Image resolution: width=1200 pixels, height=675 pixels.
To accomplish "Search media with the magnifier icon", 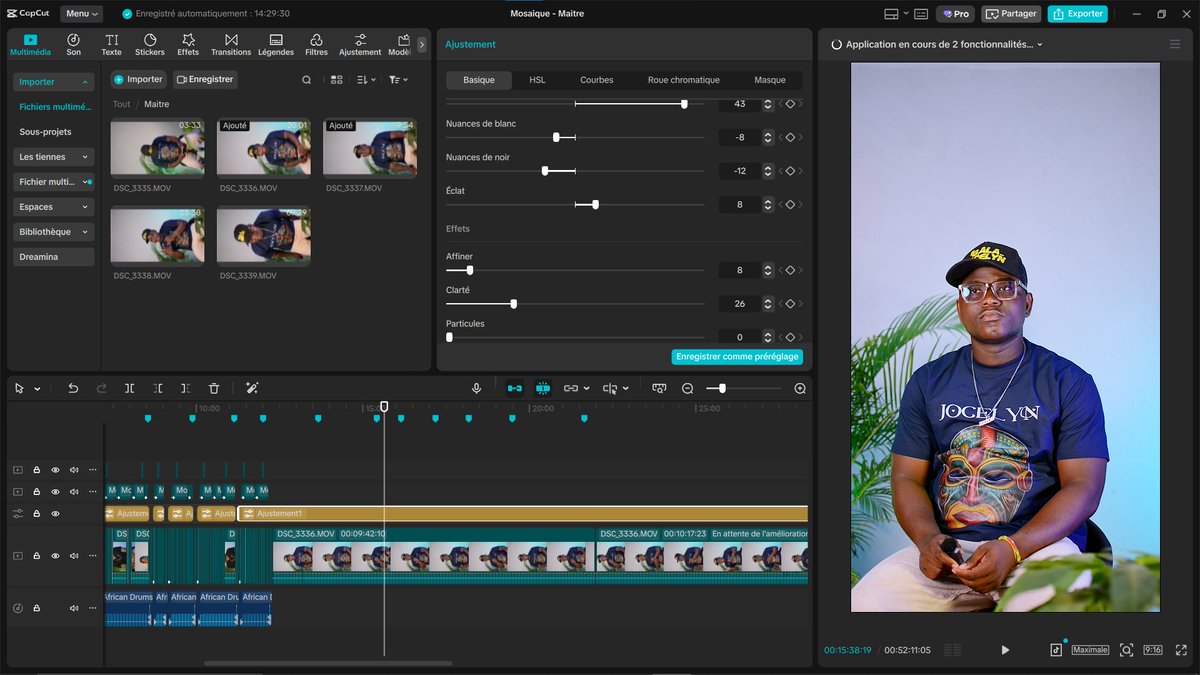I will point(307,79).
